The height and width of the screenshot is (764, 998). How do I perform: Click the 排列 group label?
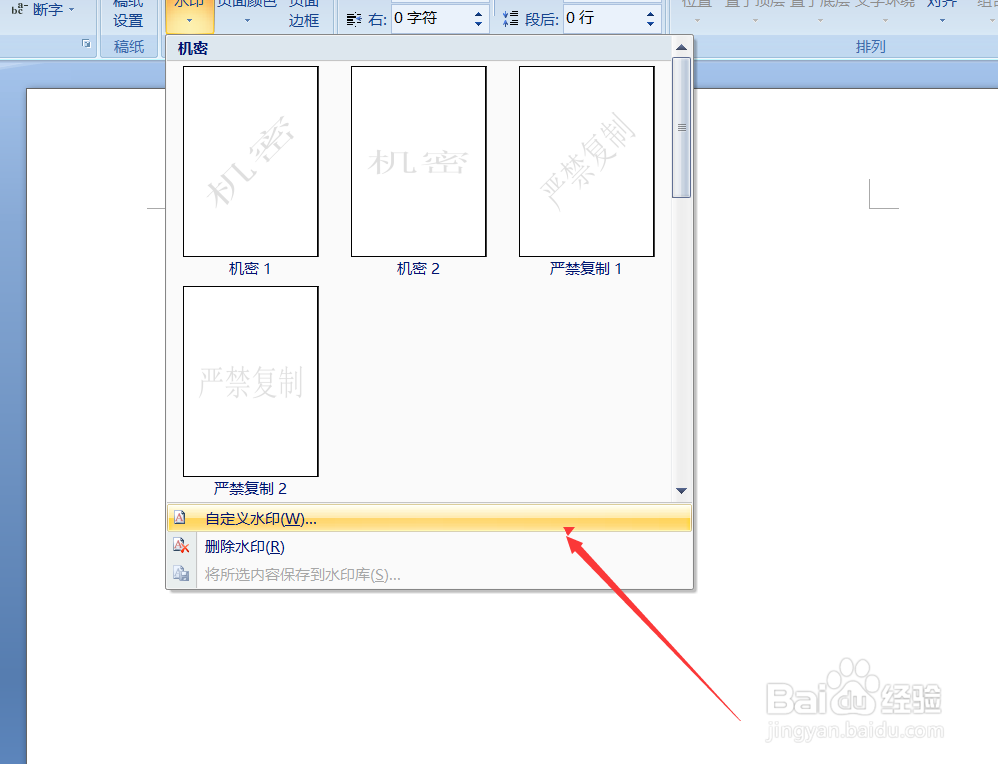pos(870,46)
